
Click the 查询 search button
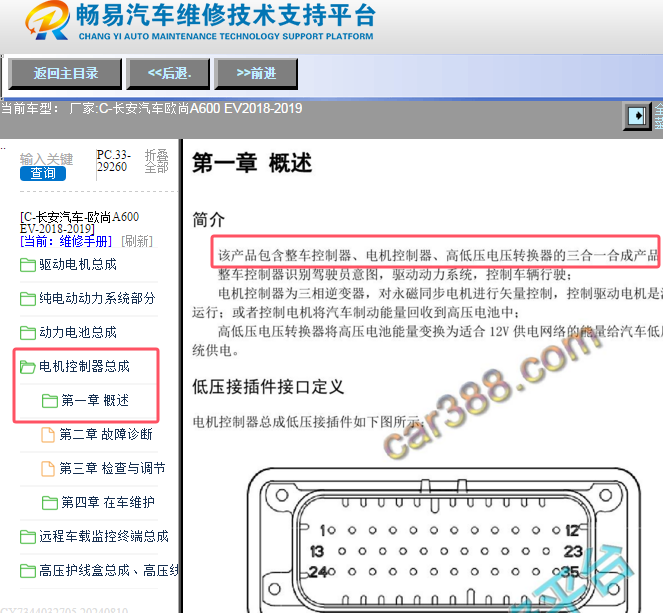pyautogui.click(x=43, y=173)
